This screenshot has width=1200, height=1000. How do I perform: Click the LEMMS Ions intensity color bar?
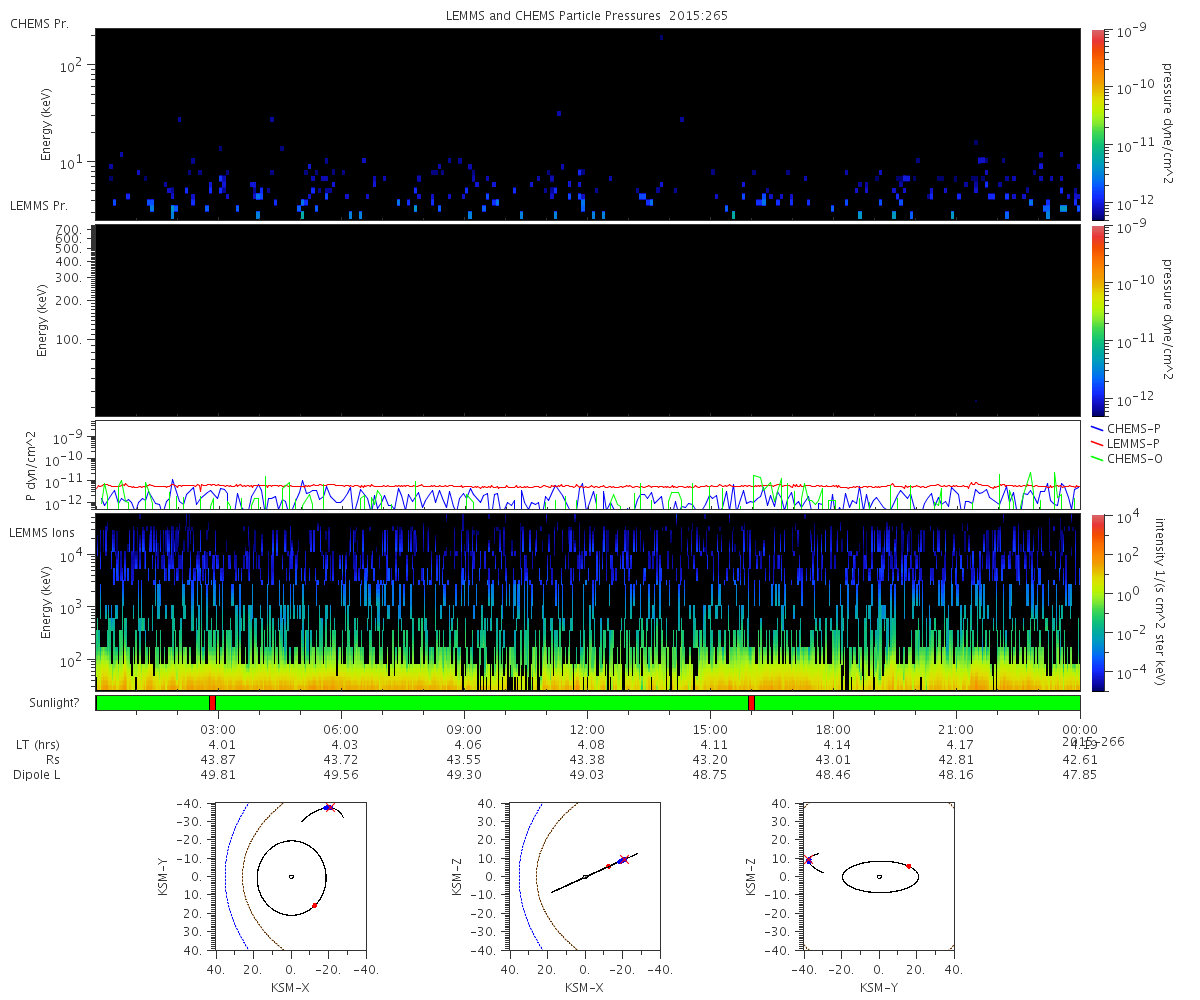(x=1098, y=602)
